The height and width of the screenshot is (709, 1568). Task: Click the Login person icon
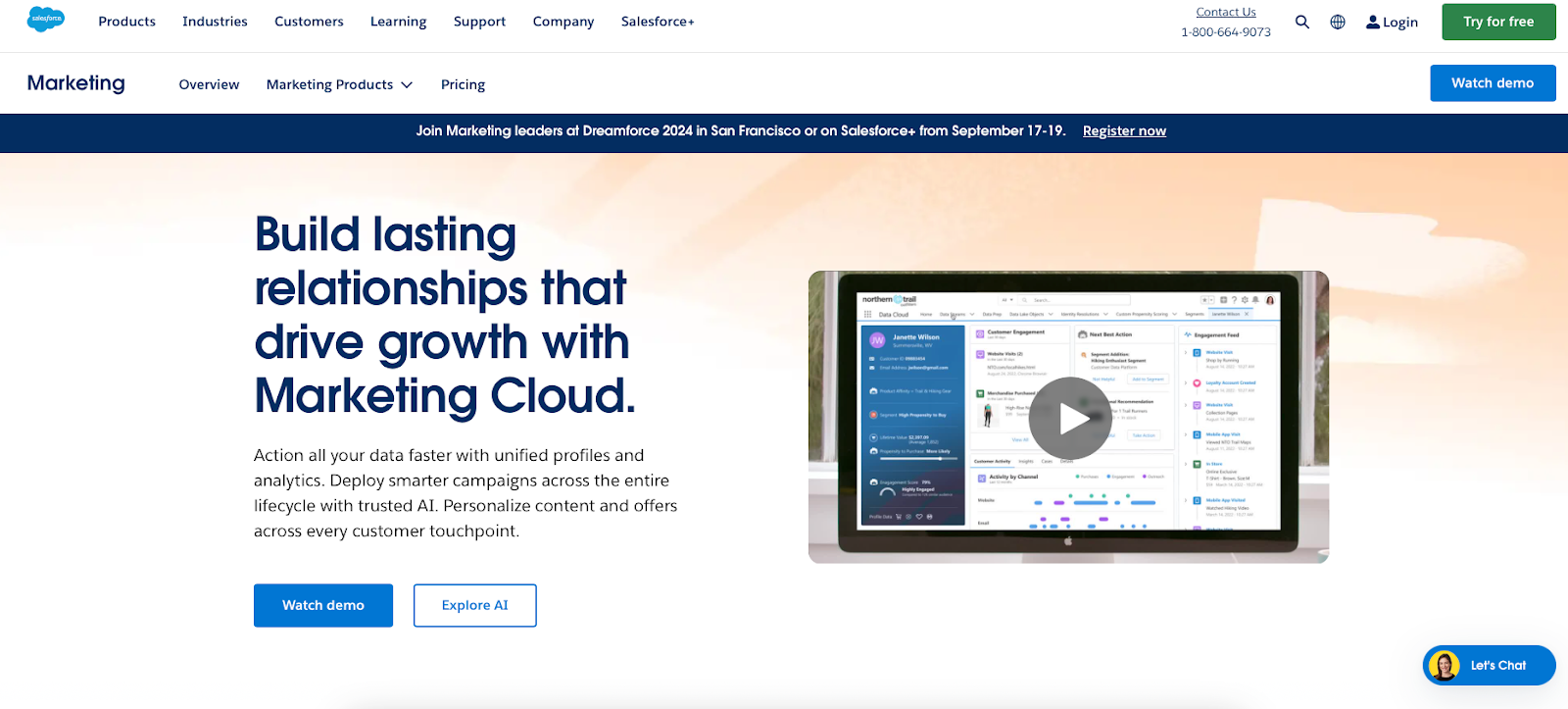pyautogui.click(x=1373, y=22)
